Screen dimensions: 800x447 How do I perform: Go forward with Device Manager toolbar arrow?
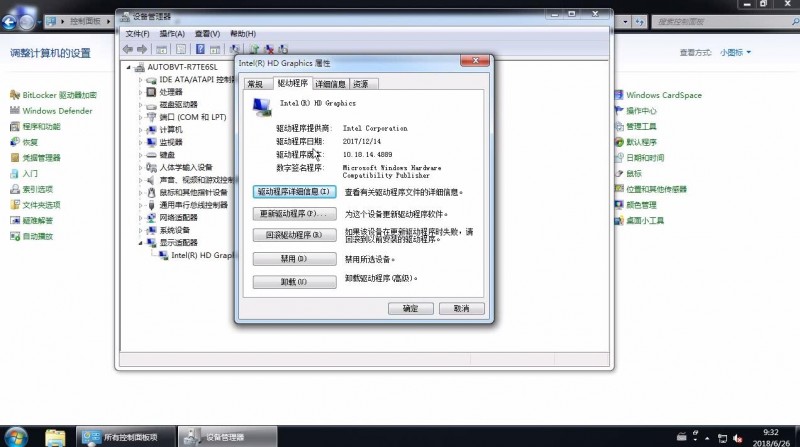click(142, 49)
